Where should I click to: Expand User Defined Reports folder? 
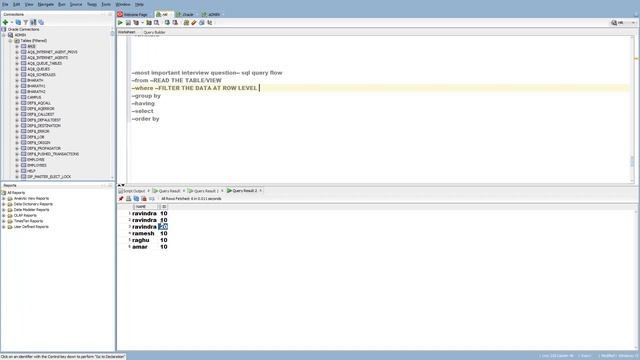click(4, 227)
